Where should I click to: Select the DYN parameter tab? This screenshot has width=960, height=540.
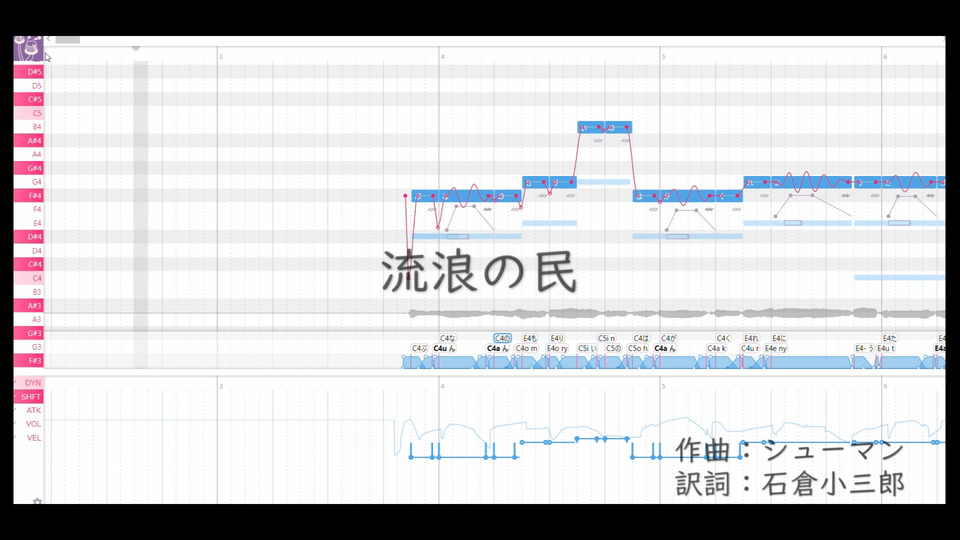tap(29, 383)
